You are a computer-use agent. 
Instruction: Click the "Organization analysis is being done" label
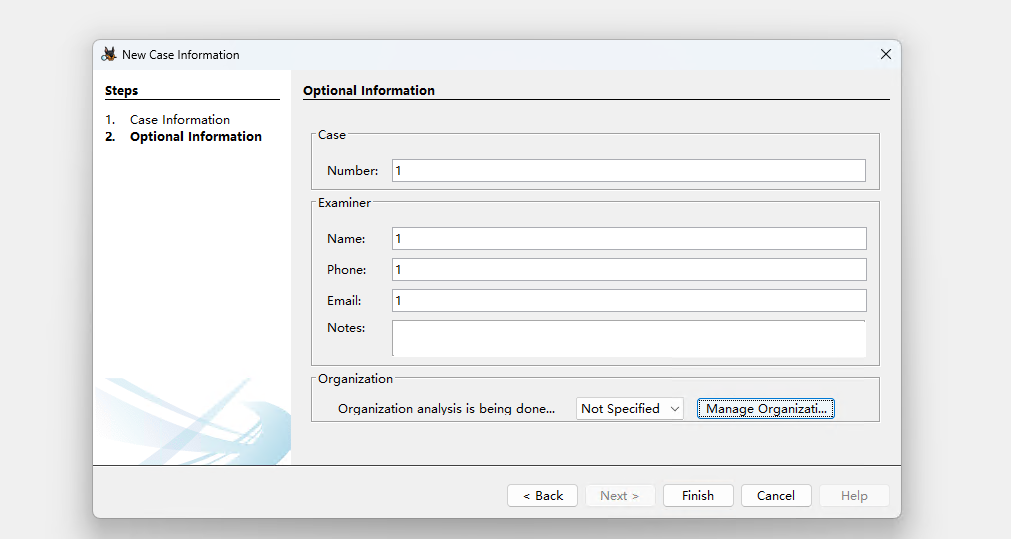coord(446,409)
